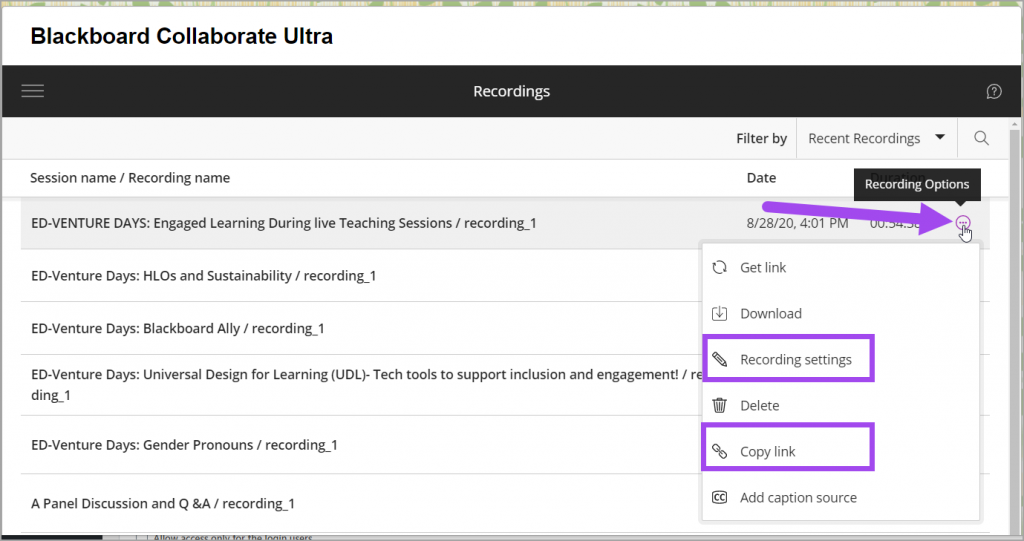This screenshot has height=541, width=1024.
Task: Sort by the Date column header
Action: [761, 178]
